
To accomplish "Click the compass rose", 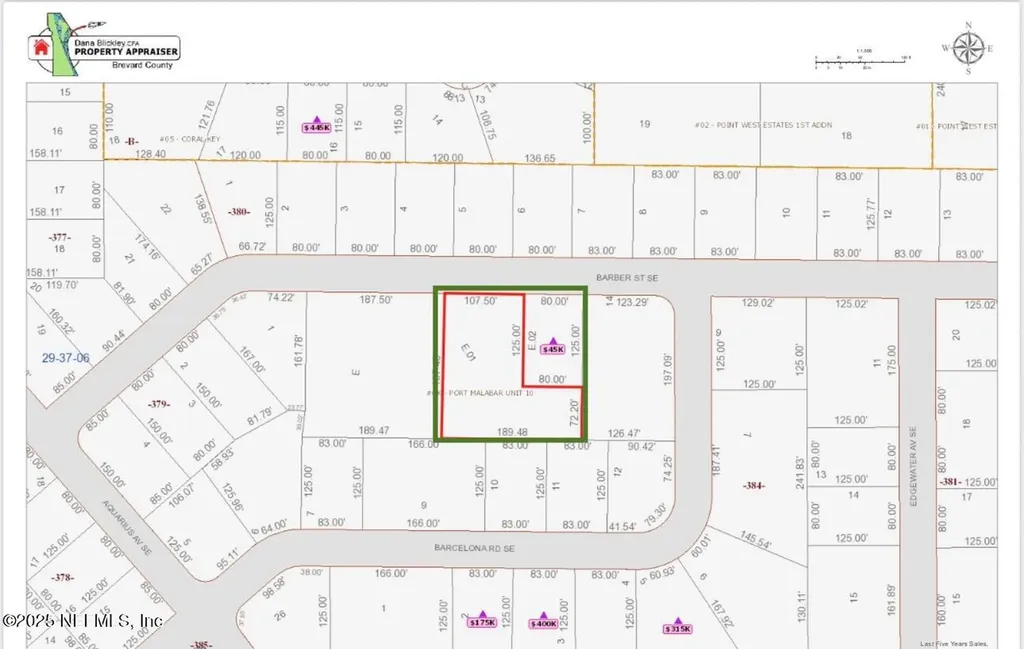I will pos(968,48).
